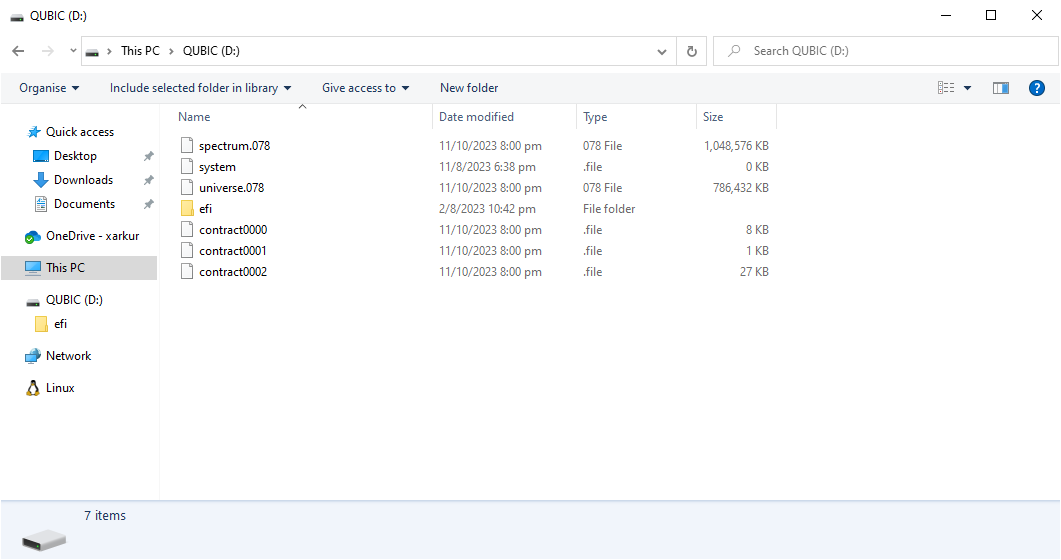The width and height of the screenshot is (1061, 560).
Task: Click the Documents page icon in sidebar
Action: pos(41,204)
